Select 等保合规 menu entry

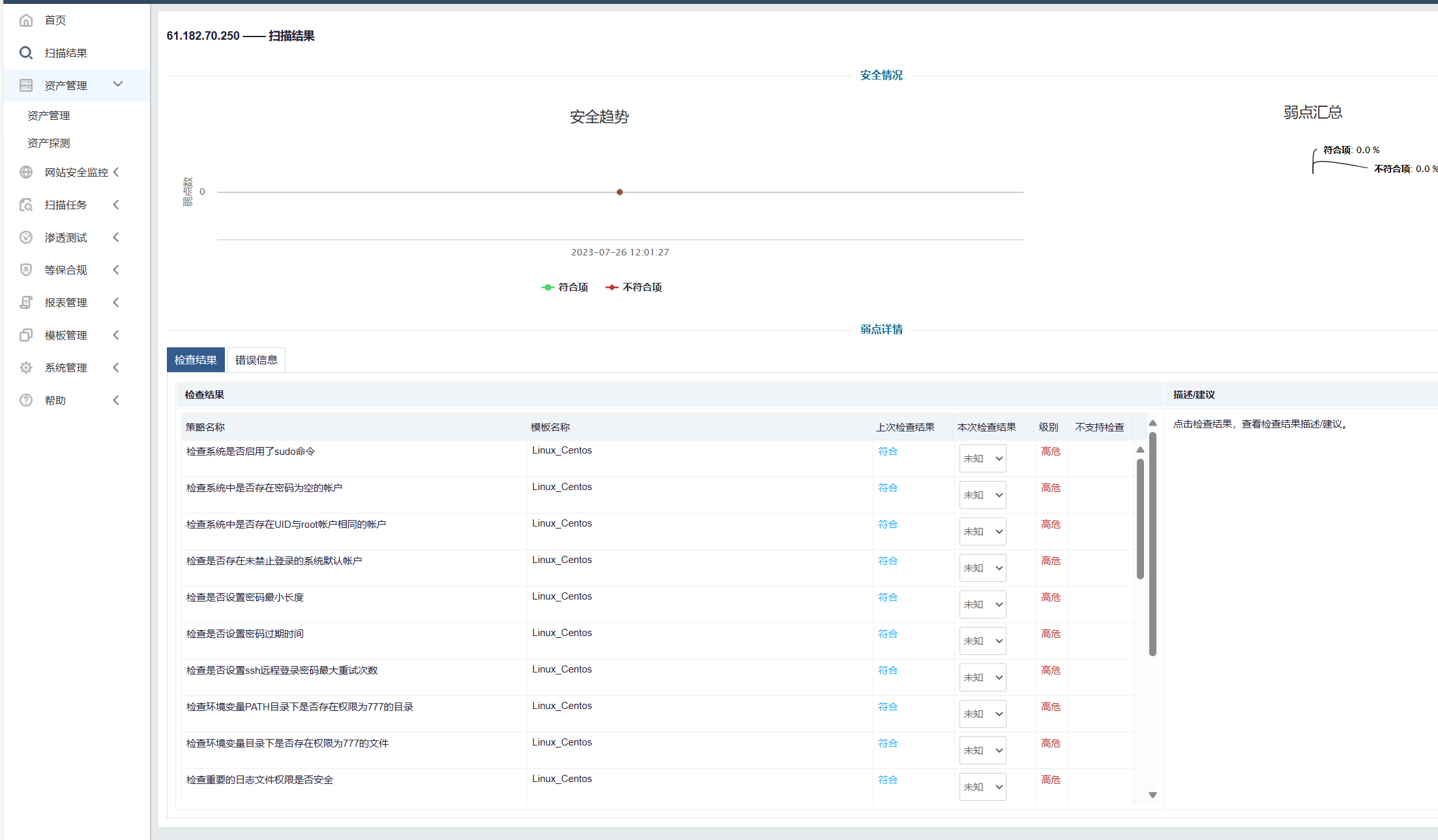coord(66,270)
